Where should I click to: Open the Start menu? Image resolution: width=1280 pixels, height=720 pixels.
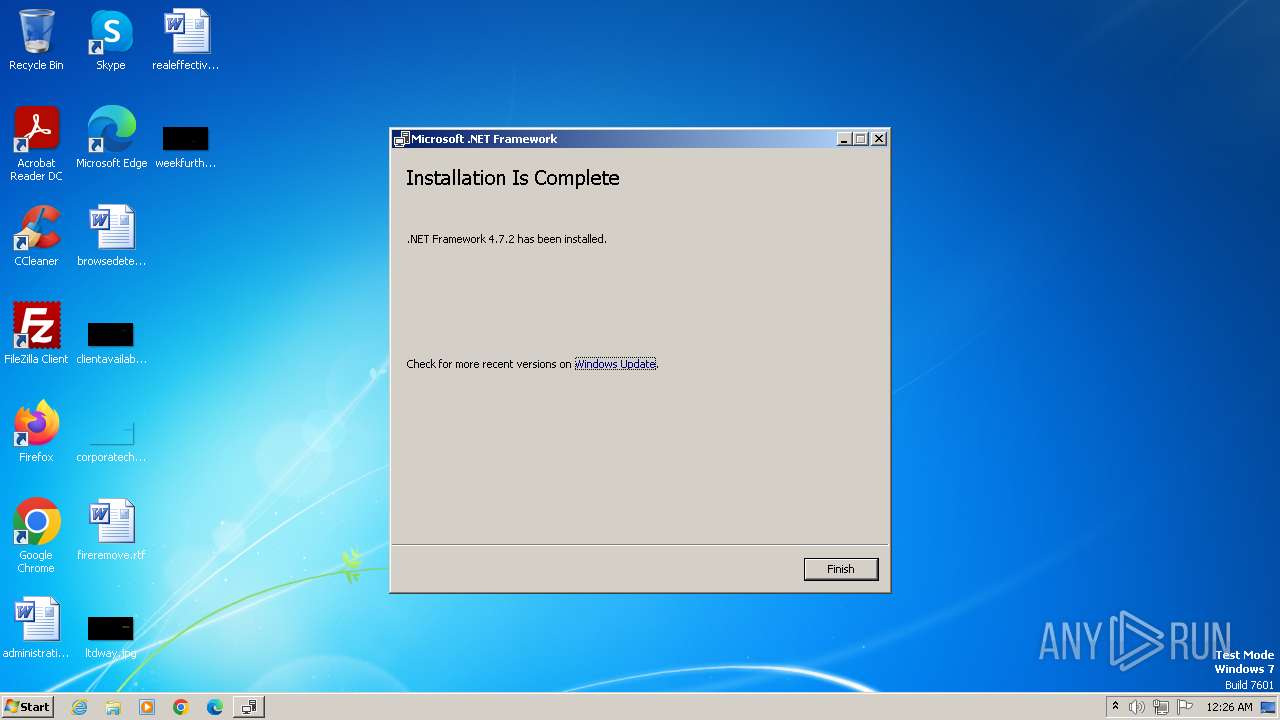(x=27, y=707)
